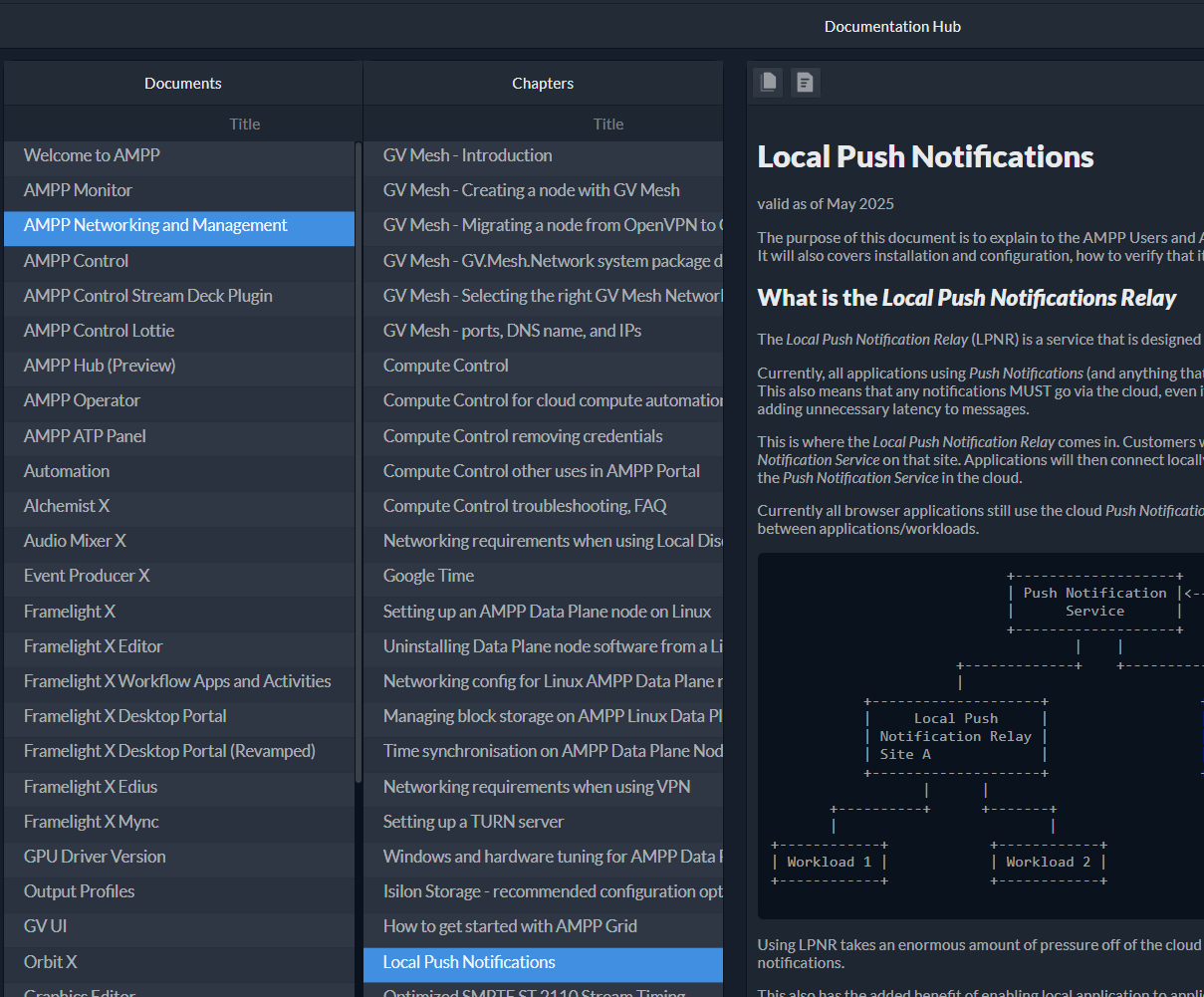Open the Framelight X Editor document
Screen dimensions: 1204x997
pos(93,646)
